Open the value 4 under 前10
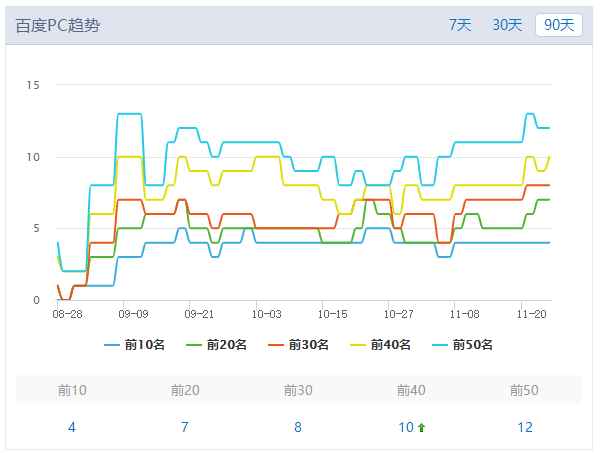 point(72,427)
